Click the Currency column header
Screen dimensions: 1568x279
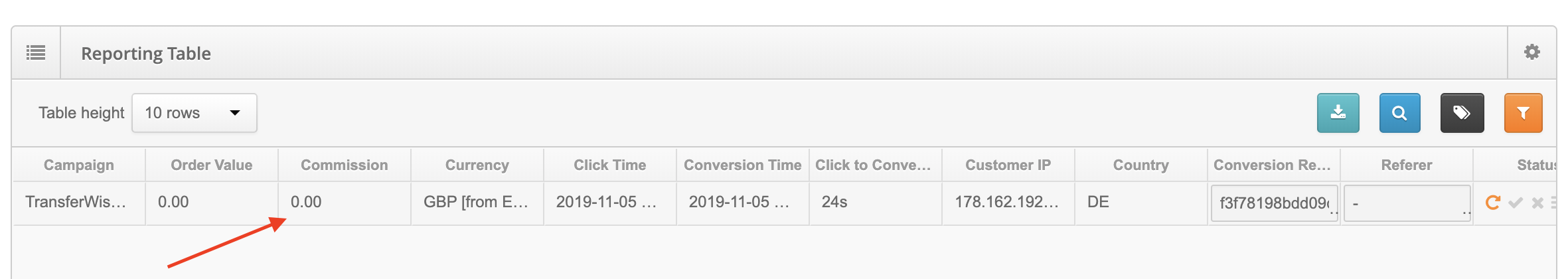click(477, 165)
